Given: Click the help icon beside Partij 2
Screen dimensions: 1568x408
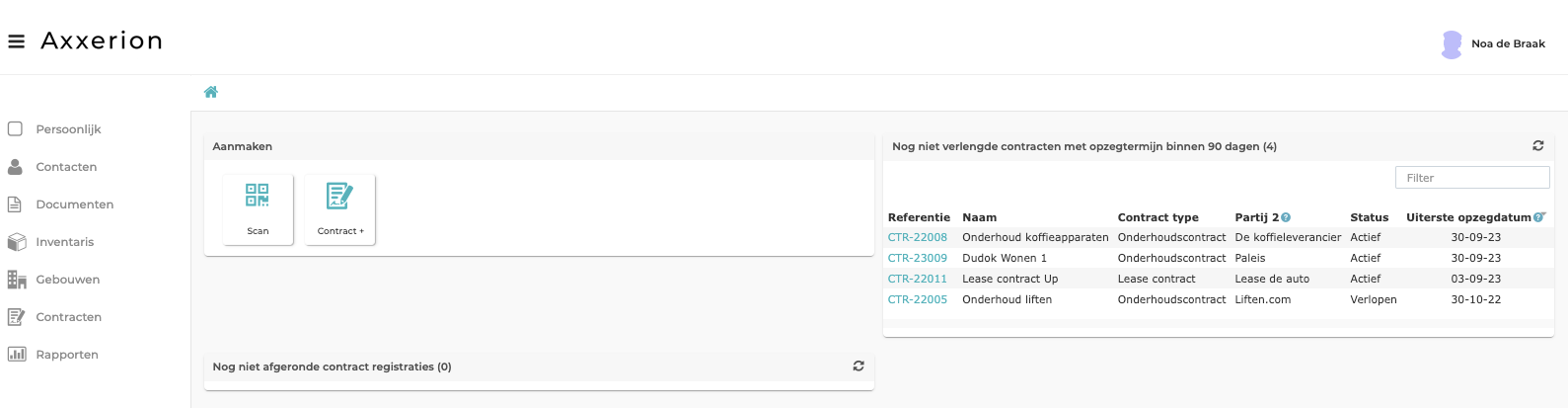Looking at the screenshot, I should pos(1286,217).
